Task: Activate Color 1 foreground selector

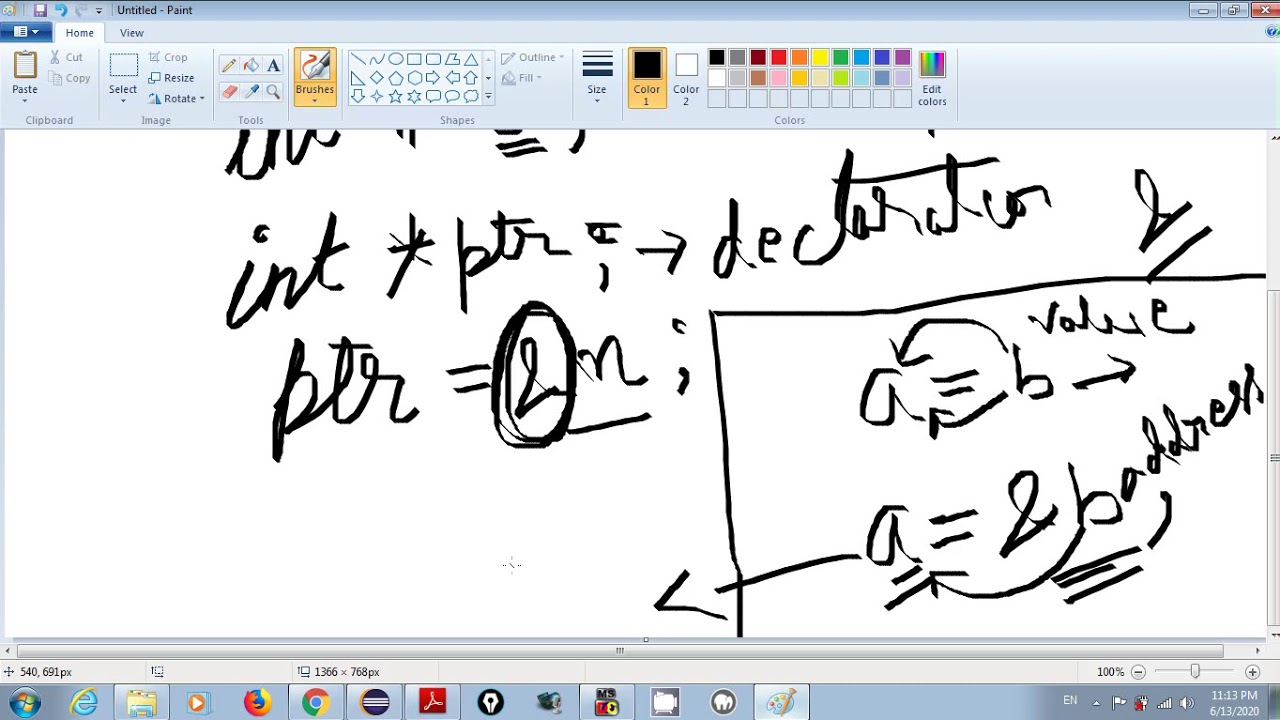Action: [646, 78]
